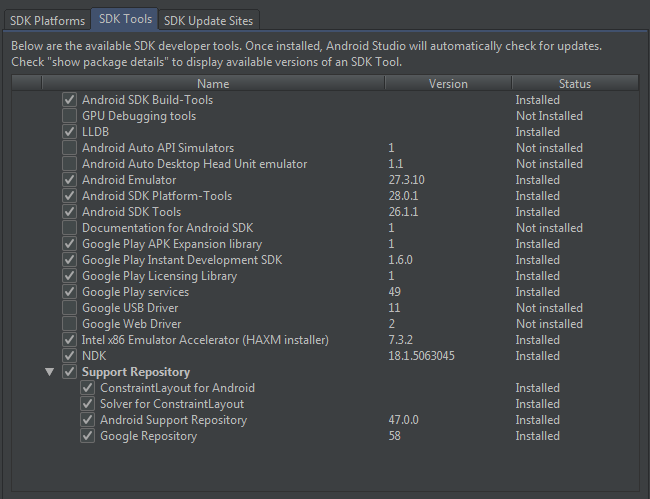Toggle the Support Repository group checkbox
650x499 pixels.
[x=69, y=372]
